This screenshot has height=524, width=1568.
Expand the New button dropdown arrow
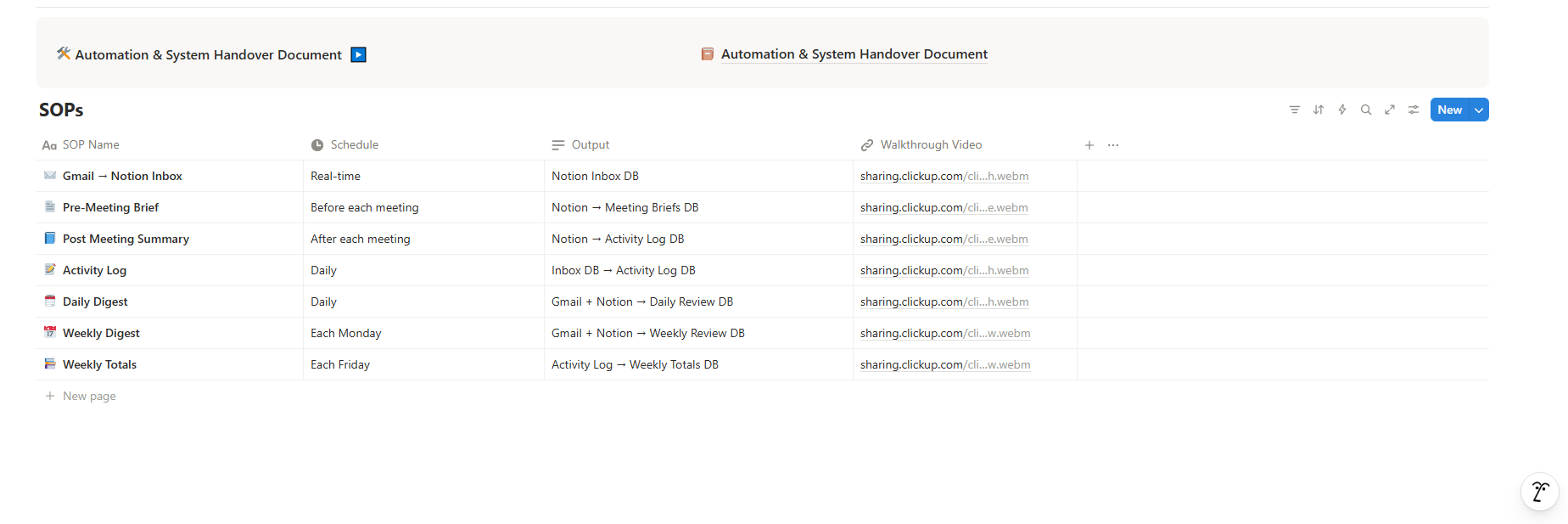1479,110
